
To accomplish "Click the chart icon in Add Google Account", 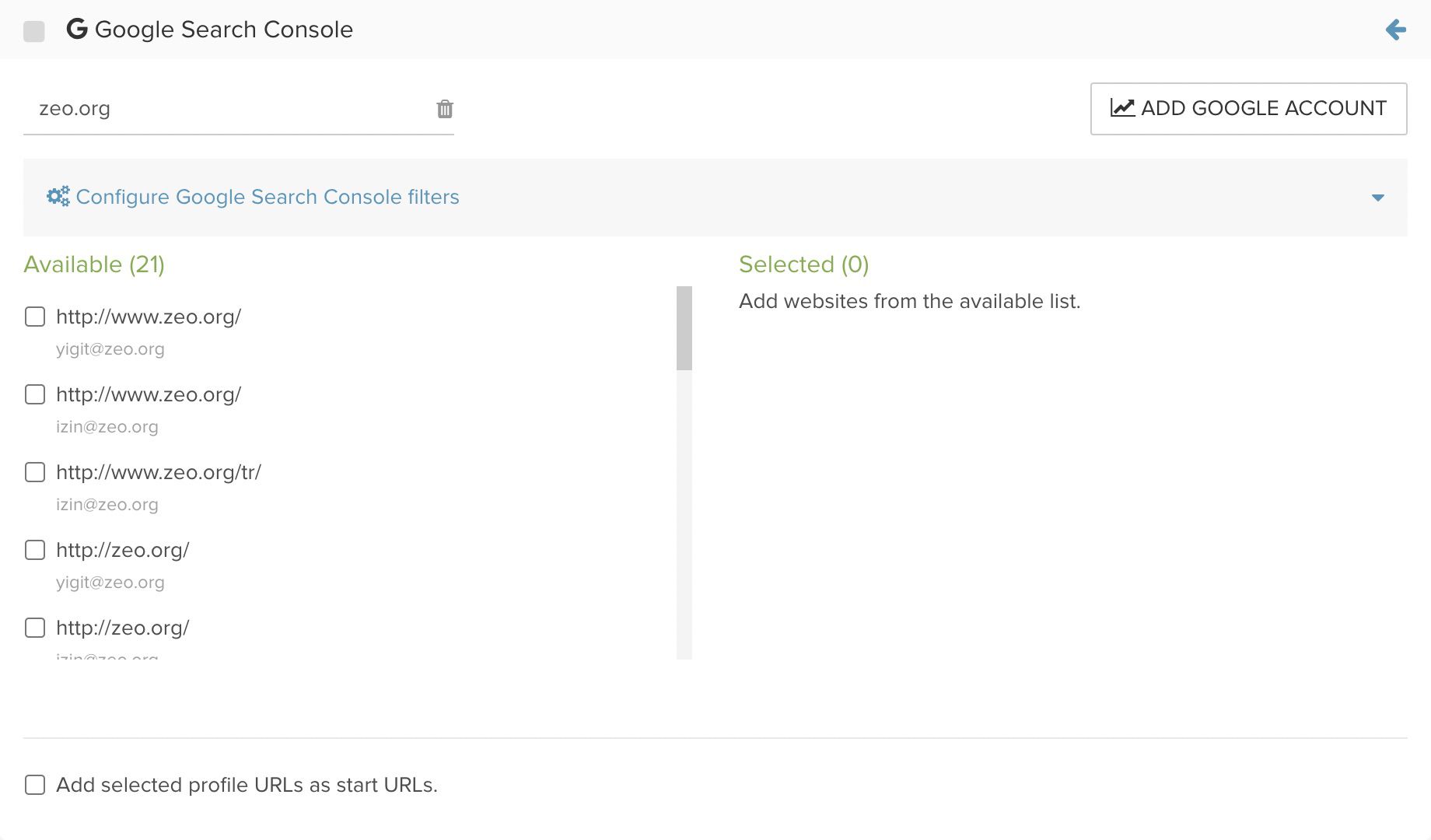I will (1122, 107).
